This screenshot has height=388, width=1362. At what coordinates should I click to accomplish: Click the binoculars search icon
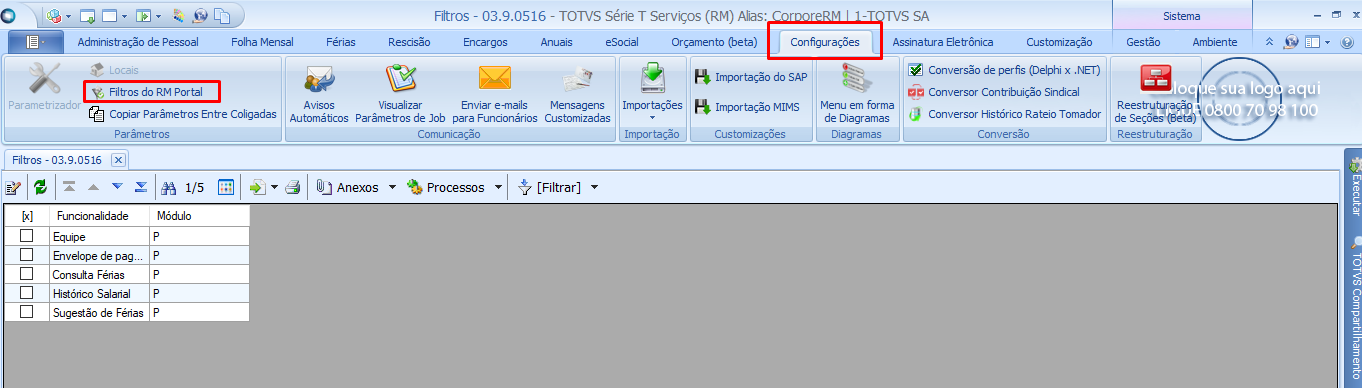pyautogui.click(x=169, y=187)
